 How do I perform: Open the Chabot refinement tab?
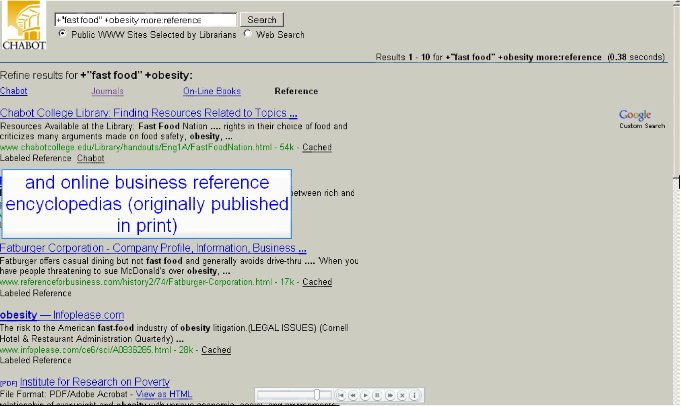click(x=13, y=91)
